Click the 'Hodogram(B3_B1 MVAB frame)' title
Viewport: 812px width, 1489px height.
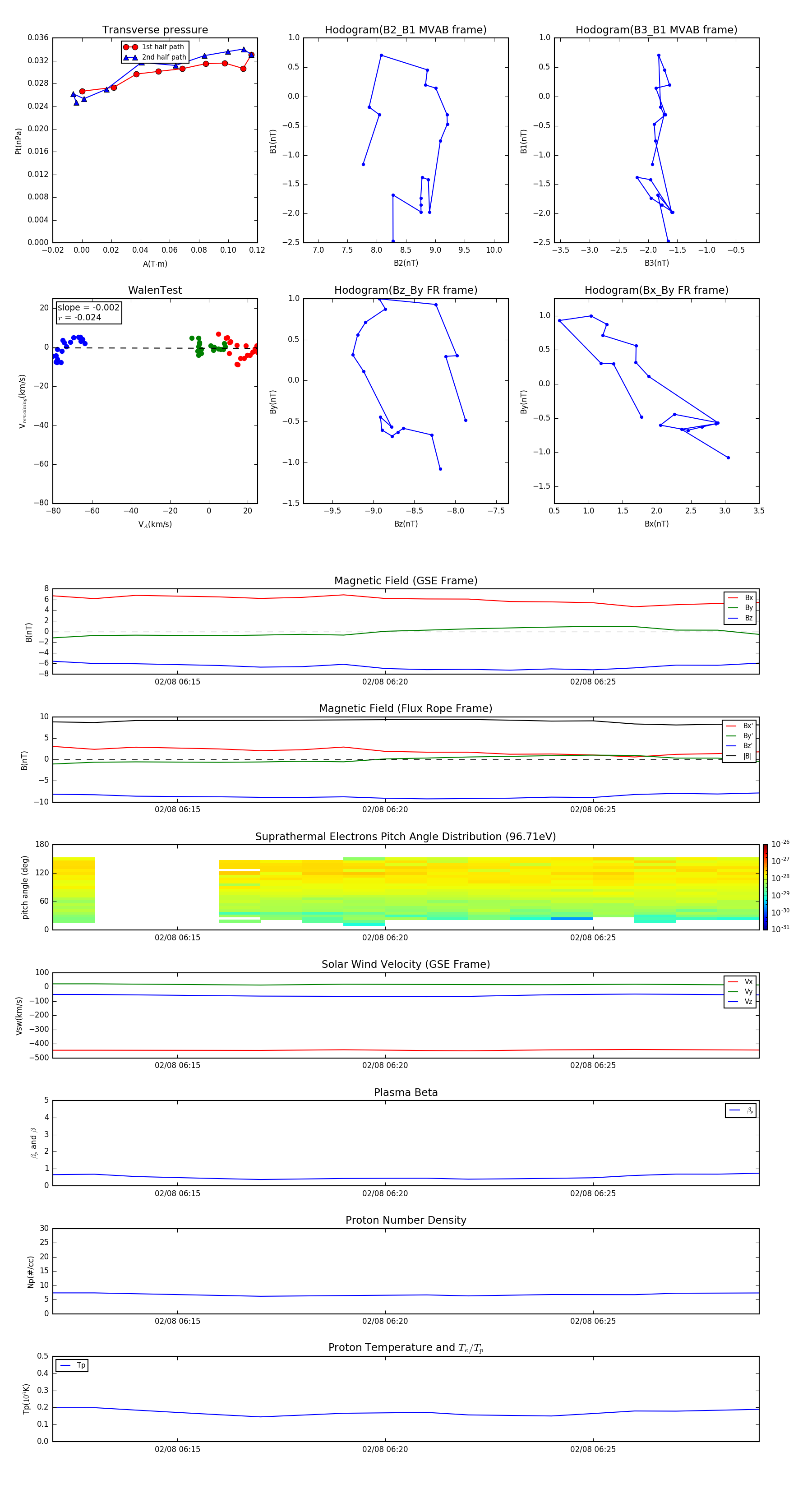[x=656, y=29]
